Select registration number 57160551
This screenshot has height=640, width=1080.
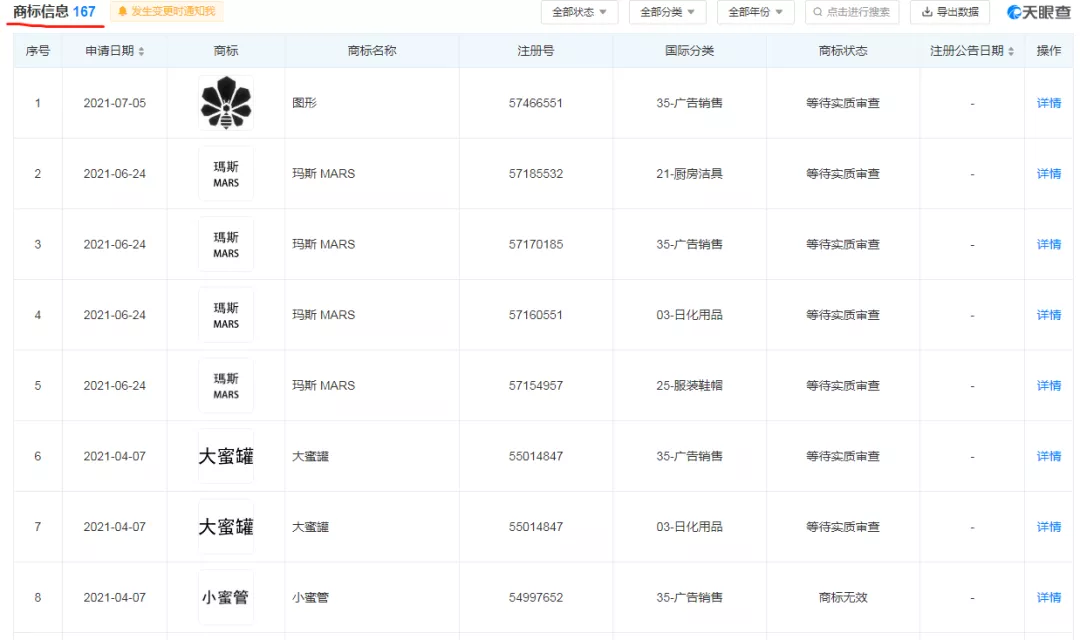click(535, 315)
